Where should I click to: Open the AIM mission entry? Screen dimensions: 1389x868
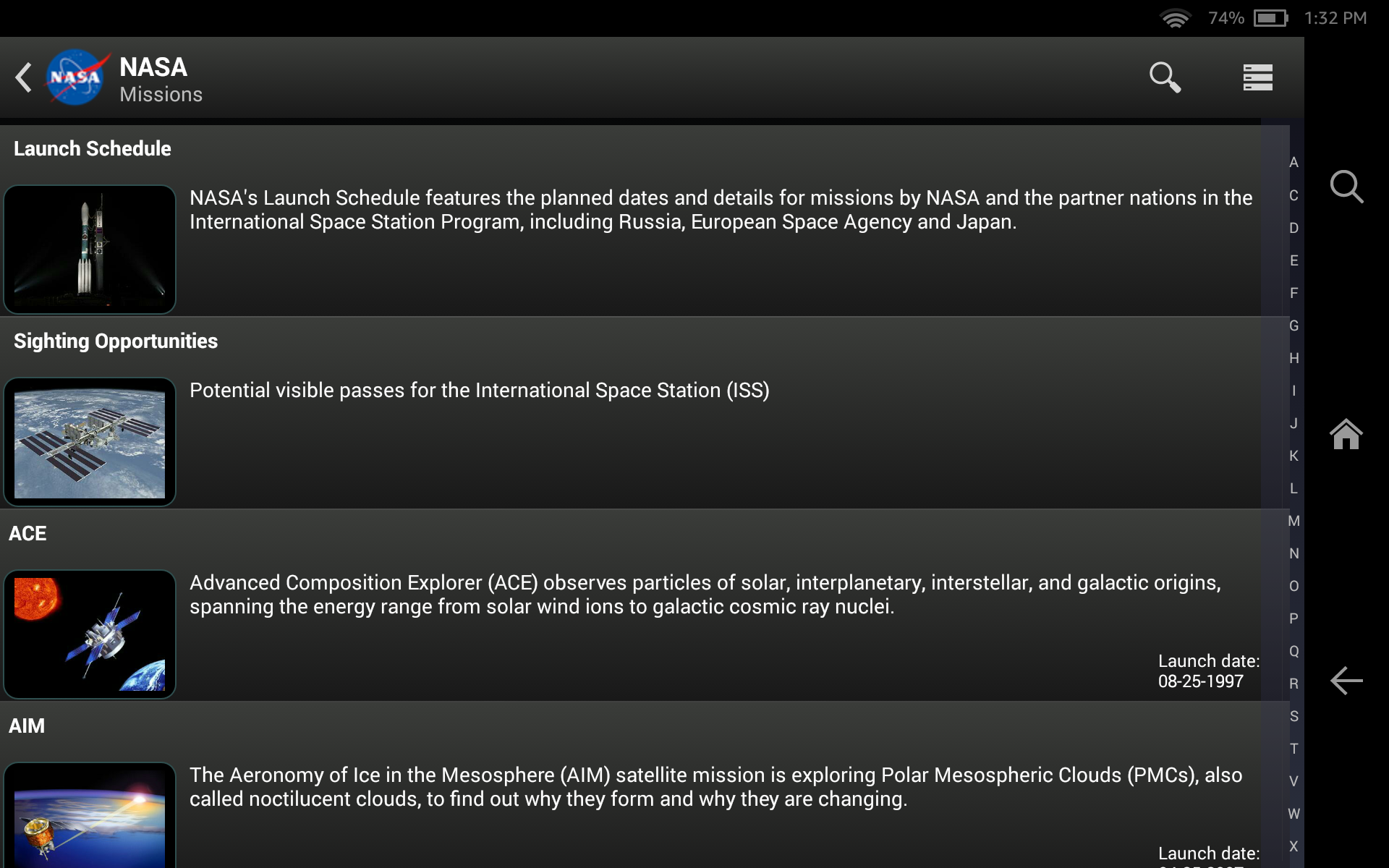(x=27, y=726)
